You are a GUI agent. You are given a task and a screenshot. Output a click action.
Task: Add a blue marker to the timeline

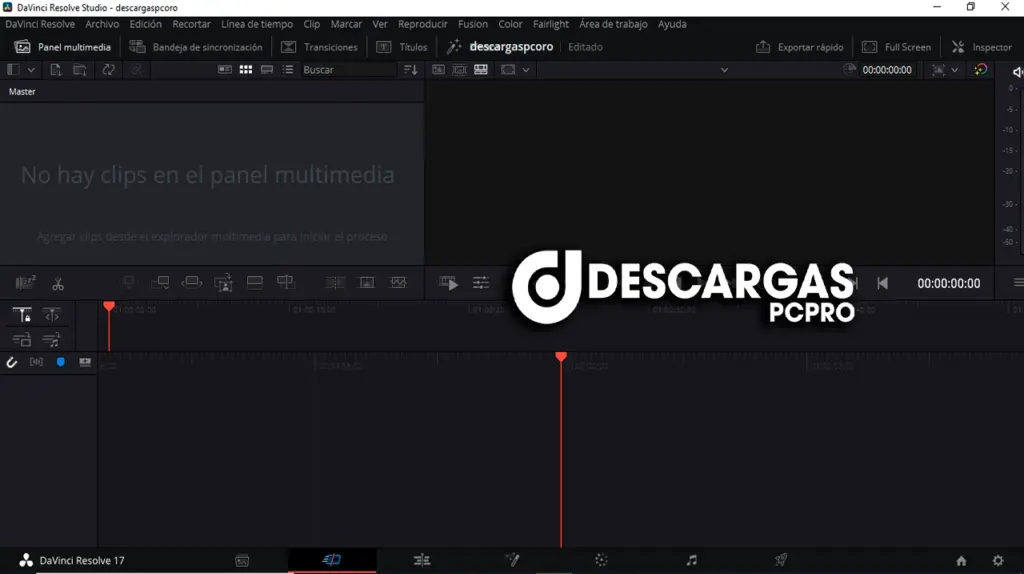coord(61,362)
